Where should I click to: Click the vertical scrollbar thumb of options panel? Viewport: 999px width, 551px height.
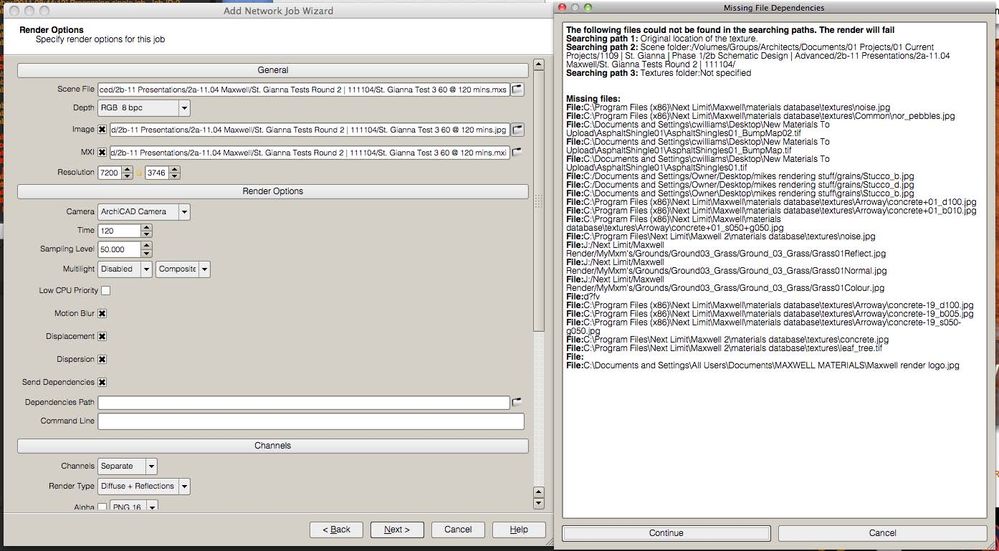click(538, 201)
